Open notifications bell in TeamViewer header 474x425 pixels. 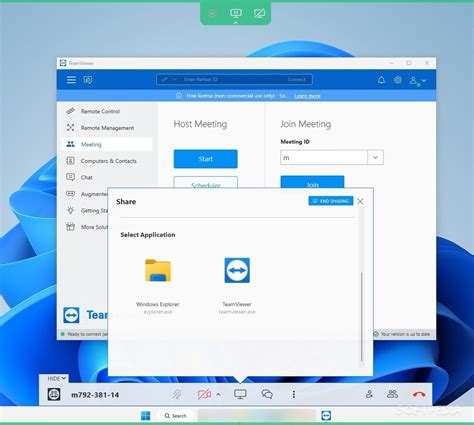coord(381,80)
